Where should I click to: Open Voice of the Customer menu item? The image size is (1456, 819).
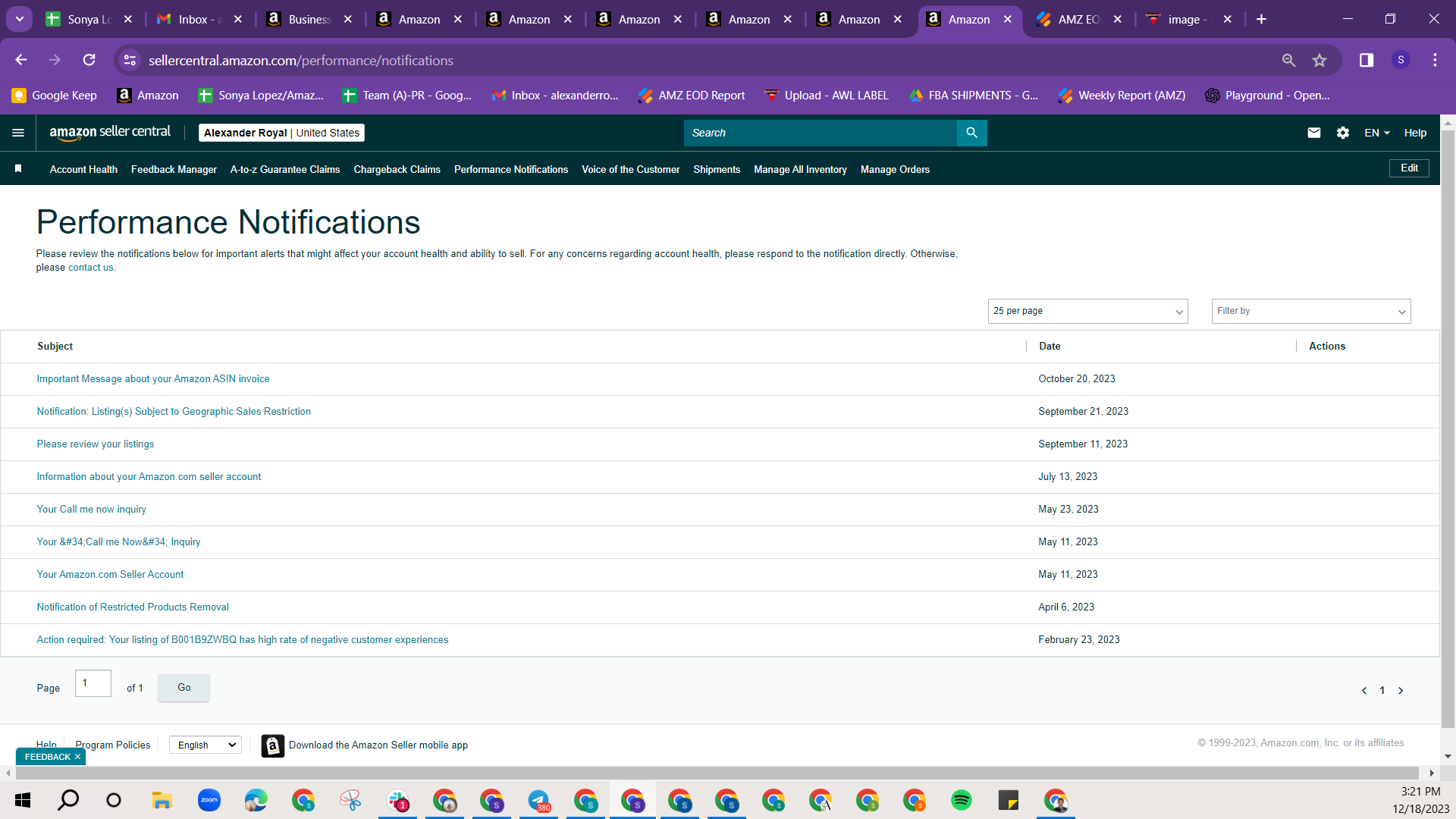click(x=630, y=169)
